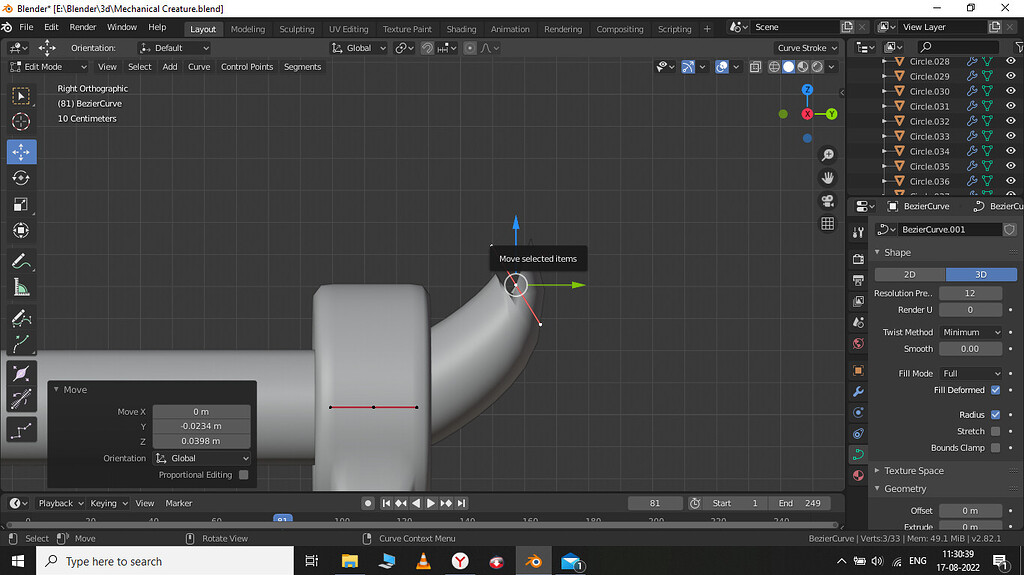Select the Select Box tool
Image resolution: width=1024 pixels, height=575 pixels.
[x=22, y=96]
